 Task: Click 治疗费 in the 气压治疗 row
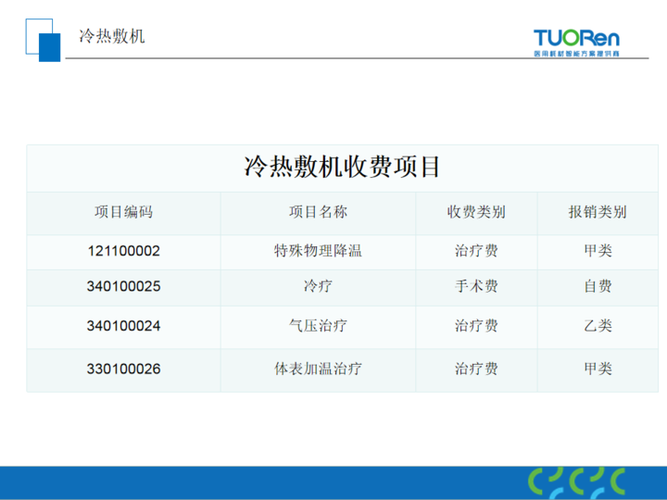click(x=476, y=326)
